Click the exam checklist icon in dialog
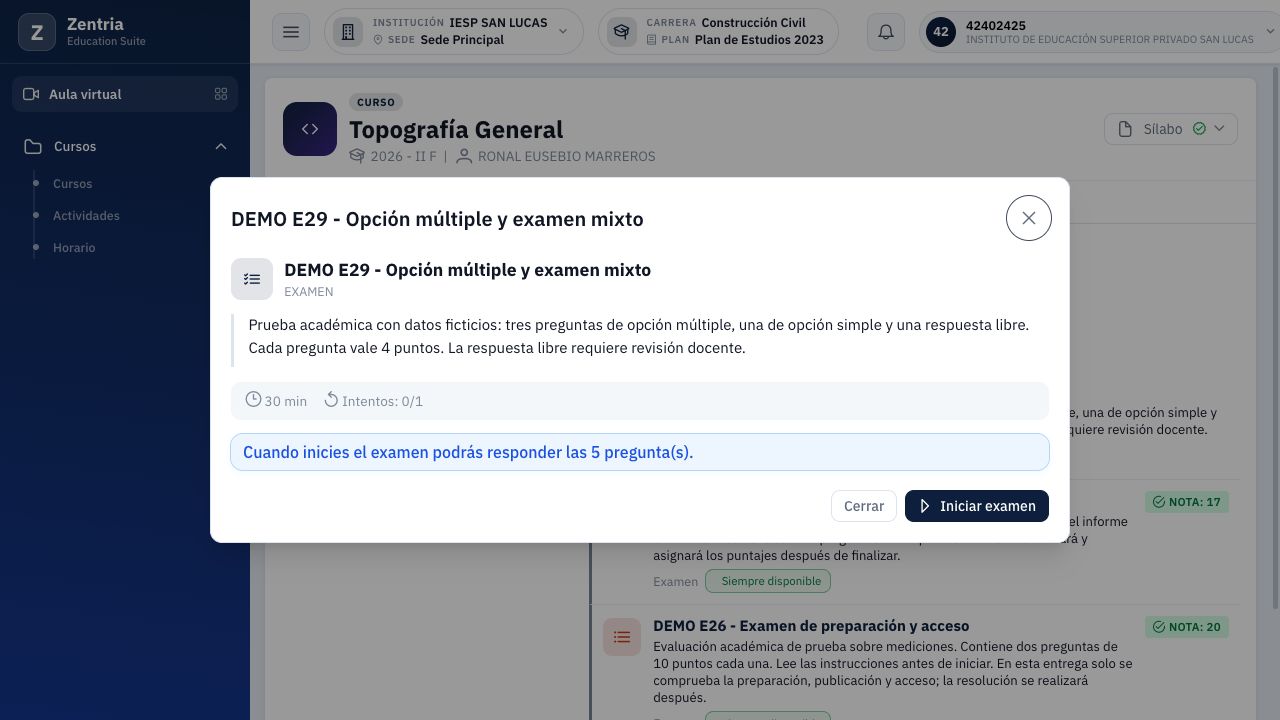 click(252, 279)
